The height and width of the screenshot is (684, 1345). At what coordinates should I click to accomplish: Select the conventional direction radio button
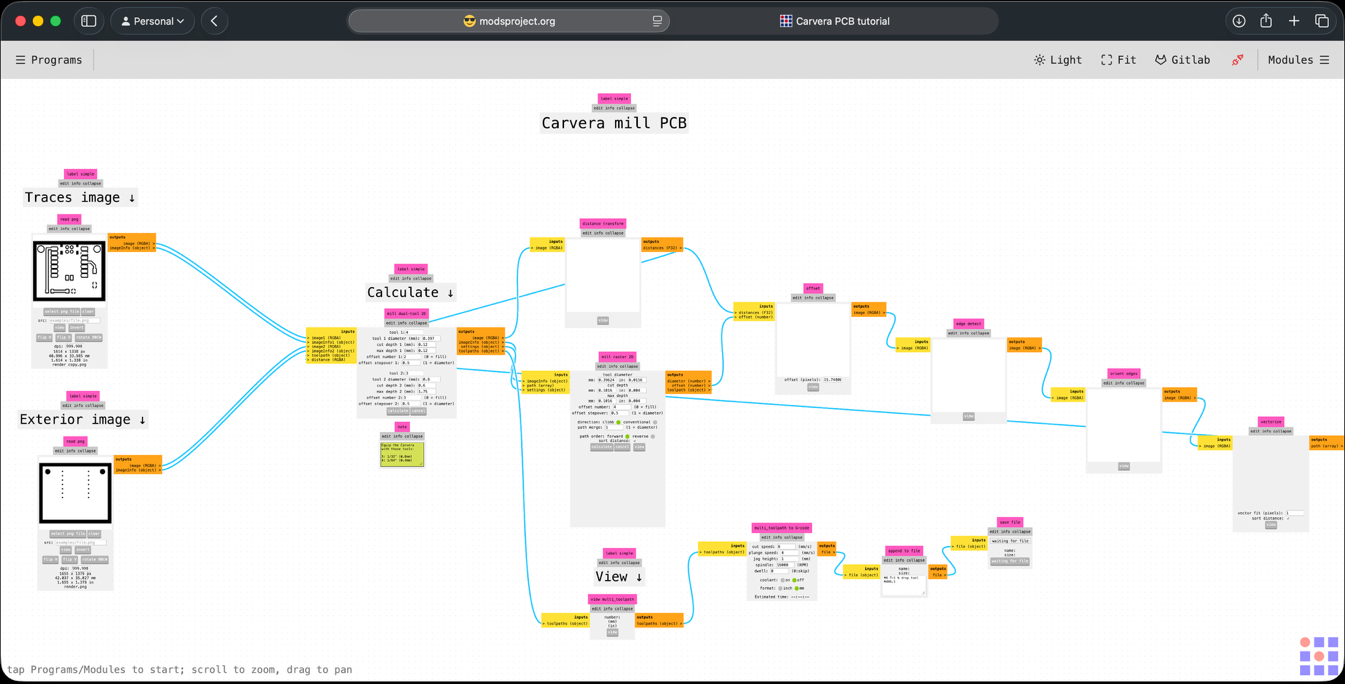tap(655, 422)
